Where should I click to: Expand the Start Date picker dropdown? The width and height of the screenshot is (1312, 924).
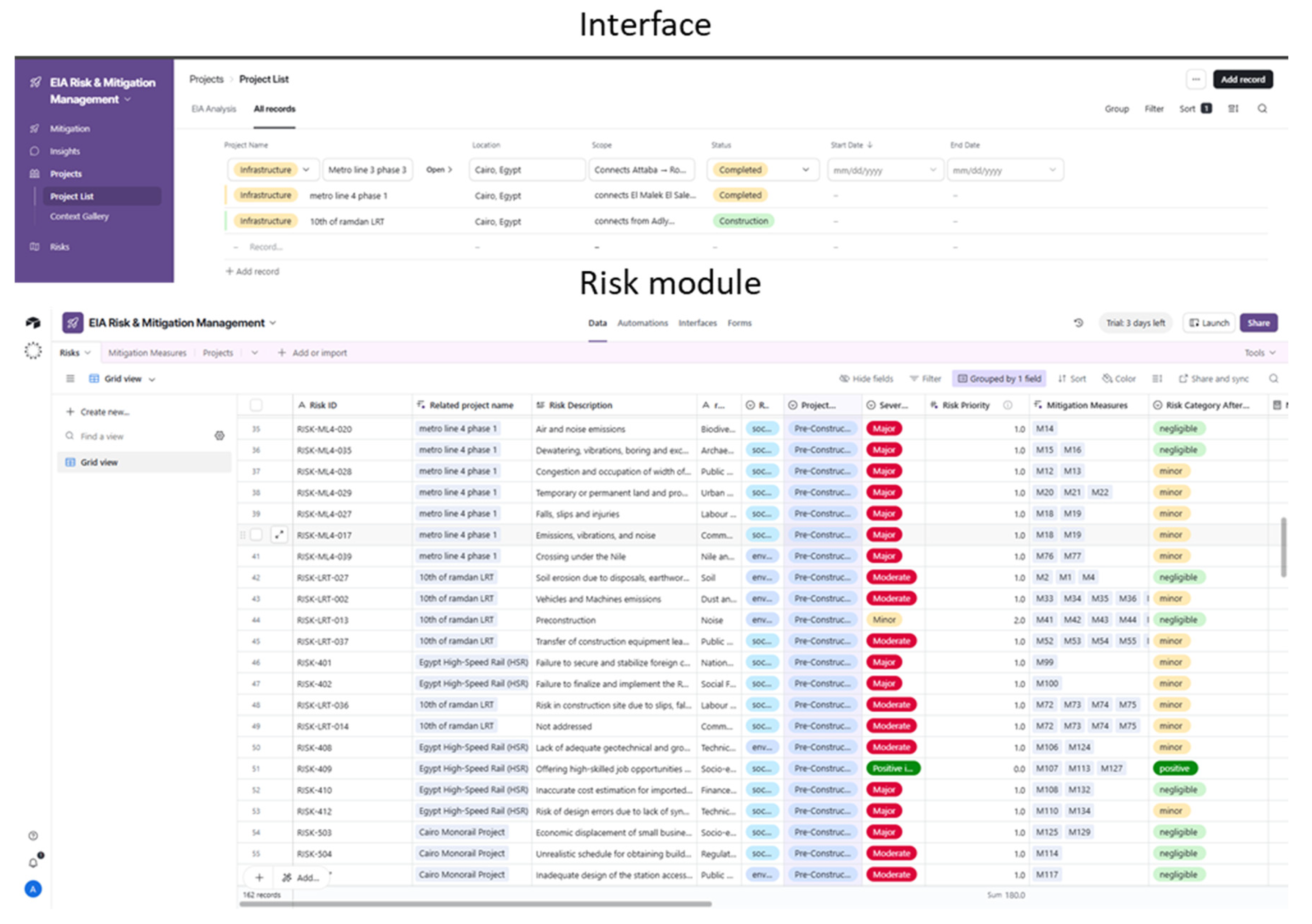(x=933, y=169)
